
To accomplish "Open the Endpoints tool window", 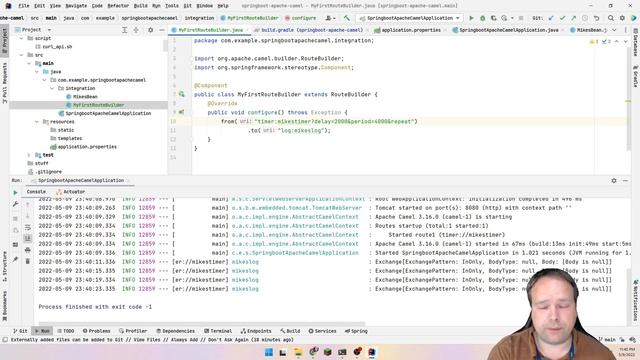I will [x=256, y=331].
